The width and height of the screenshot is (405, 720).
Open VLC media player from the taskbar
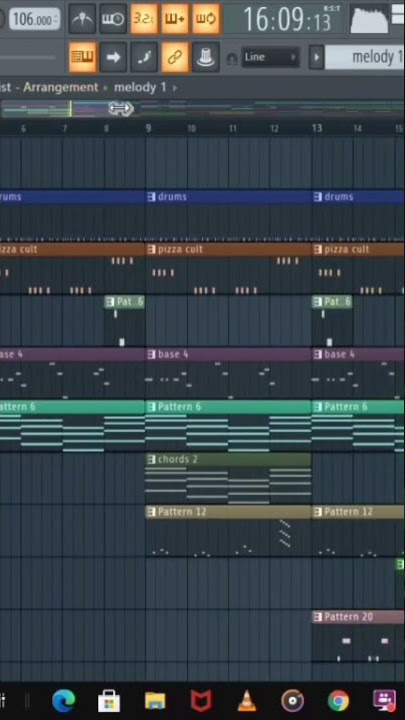(x=247, y=702)
